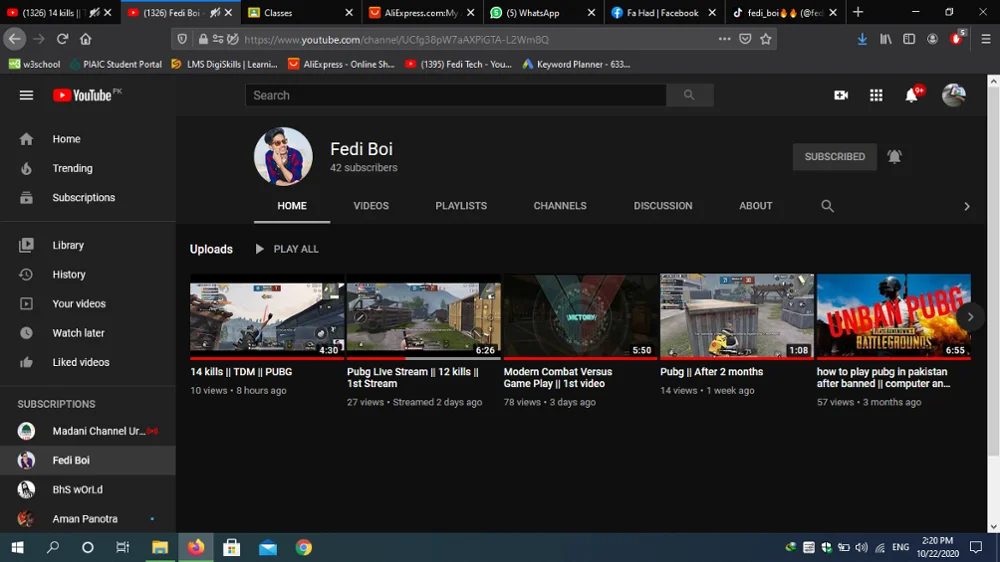Switch to the HOME channel tab
Image resolution: width=1000 pixels, height=562 pixels.
click(x=292, y=206)
